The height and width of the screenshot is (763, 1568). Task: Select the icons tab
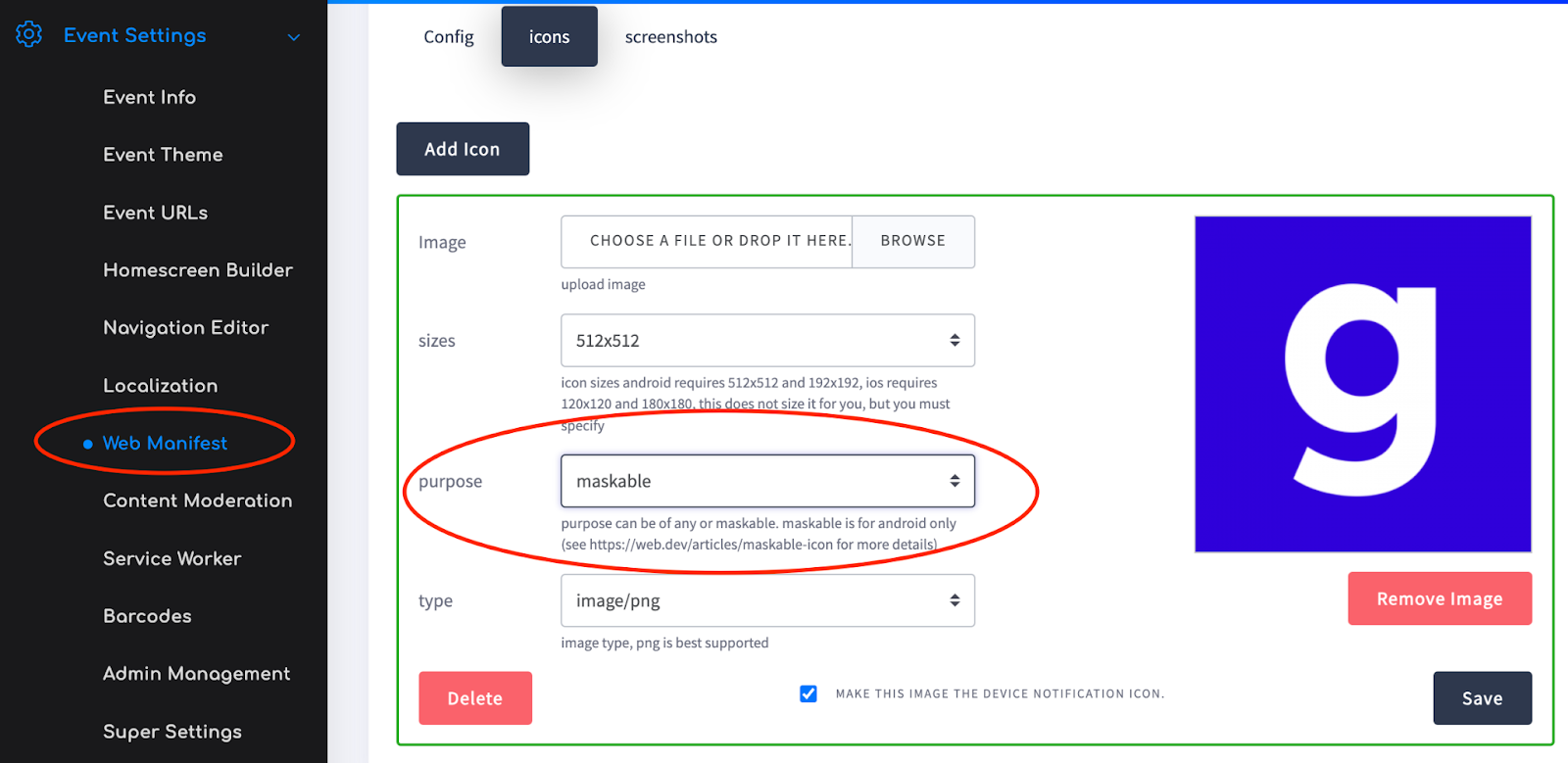tap(549, 36)
